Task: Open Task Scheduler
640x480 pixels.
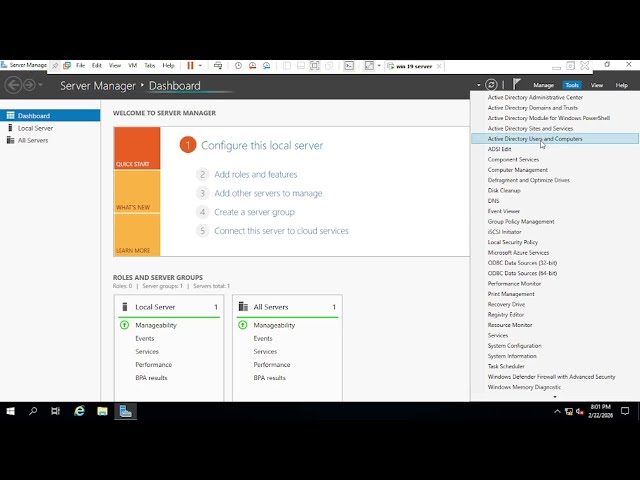Action: pos(506,367)
